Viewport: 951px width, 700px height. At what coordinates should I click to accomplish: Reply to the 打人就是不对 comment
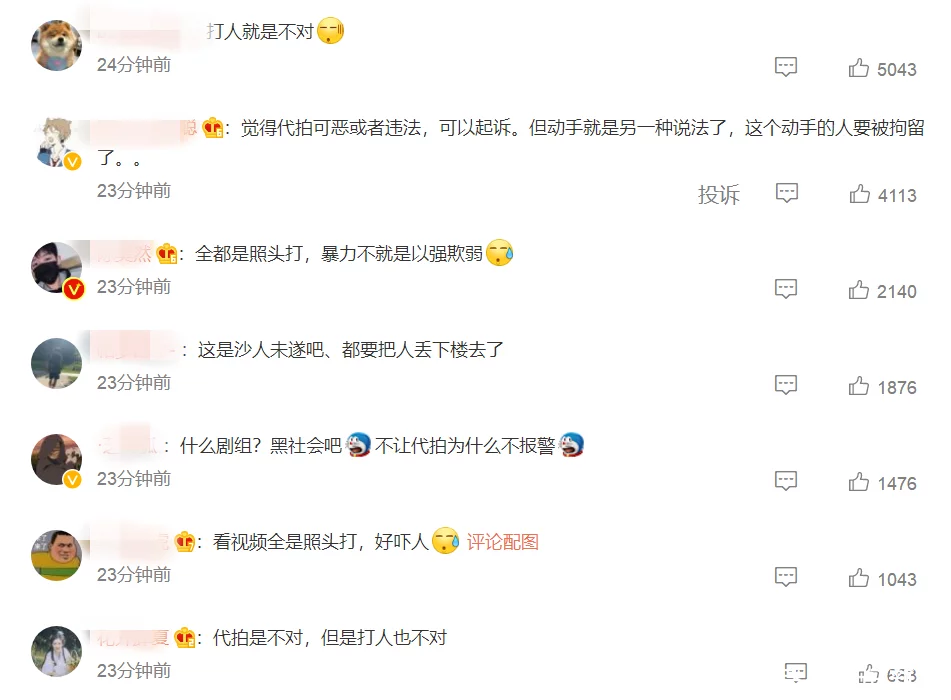coord(786,67)
